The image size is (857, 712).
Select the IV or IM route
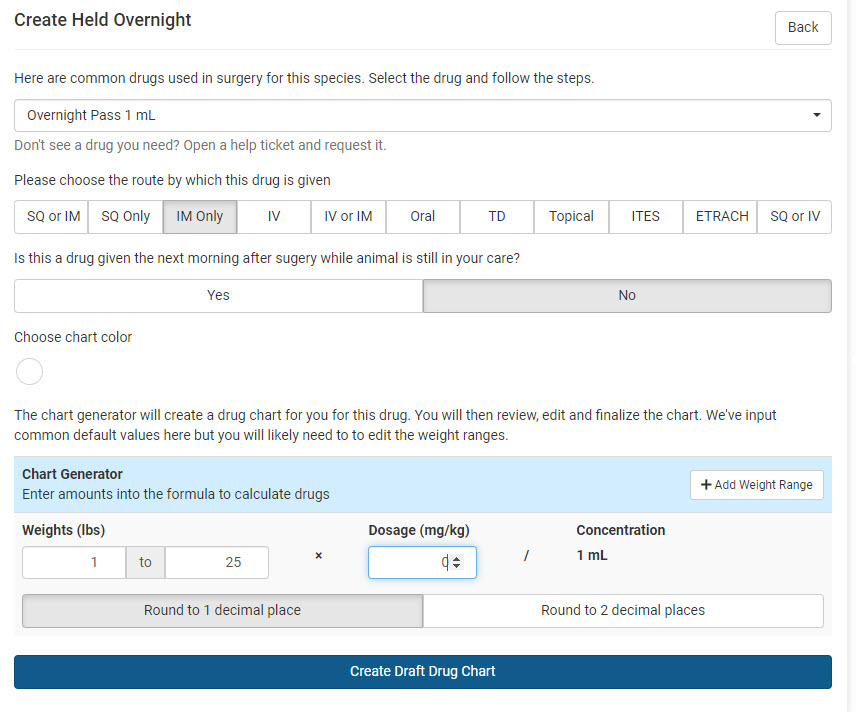point(348,217)
